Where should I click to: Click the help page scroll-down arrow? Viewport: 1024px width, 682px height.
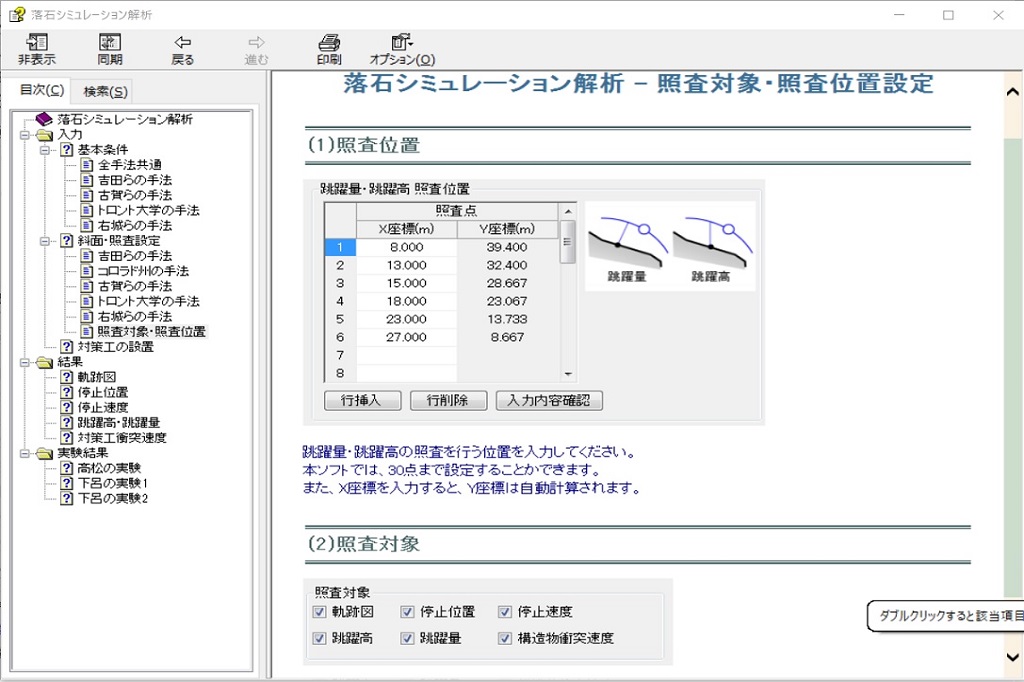pos(1013,657)
